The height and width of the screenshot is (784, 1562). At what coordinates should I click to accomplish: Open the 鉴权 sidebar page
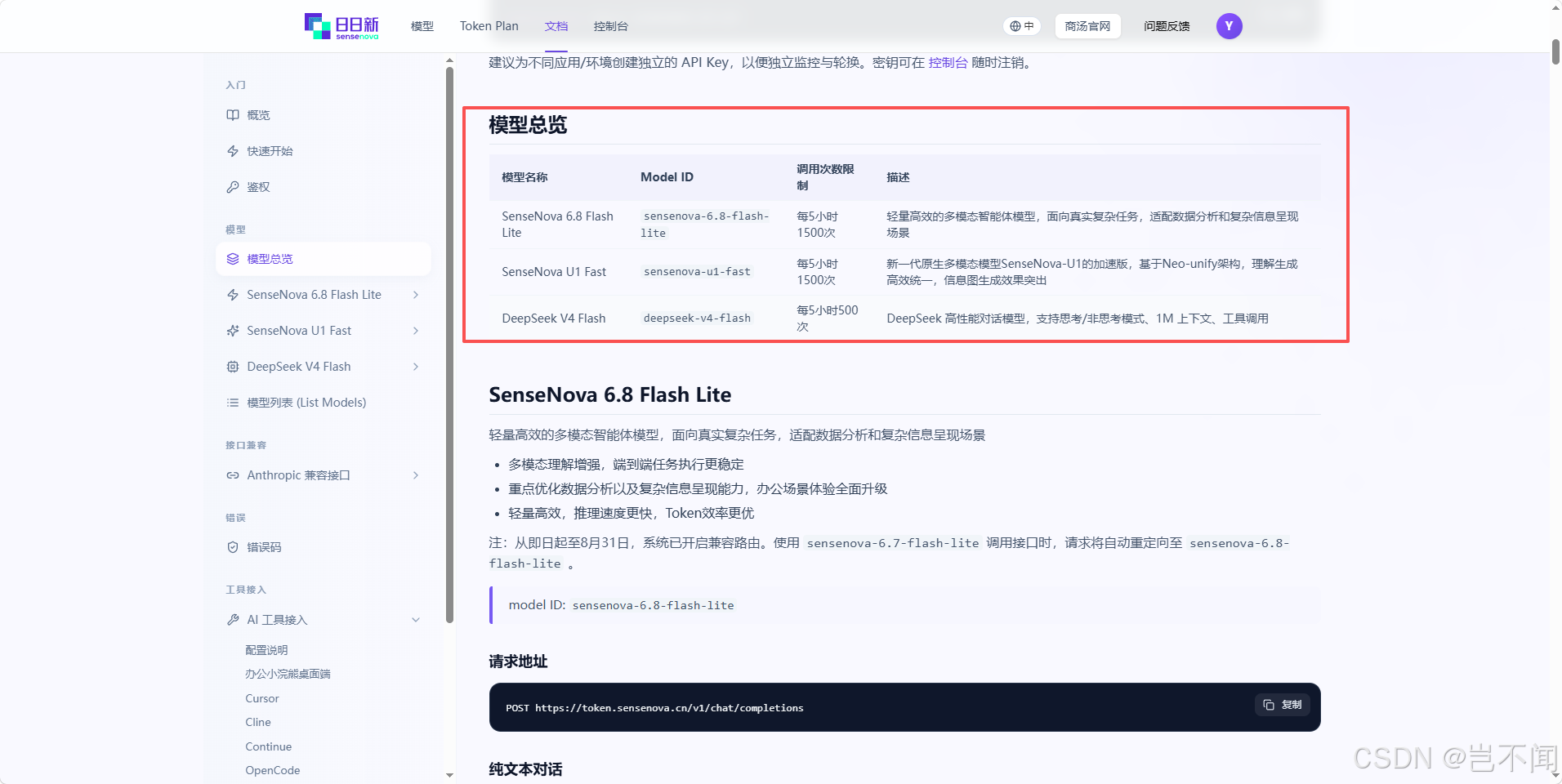258,187
